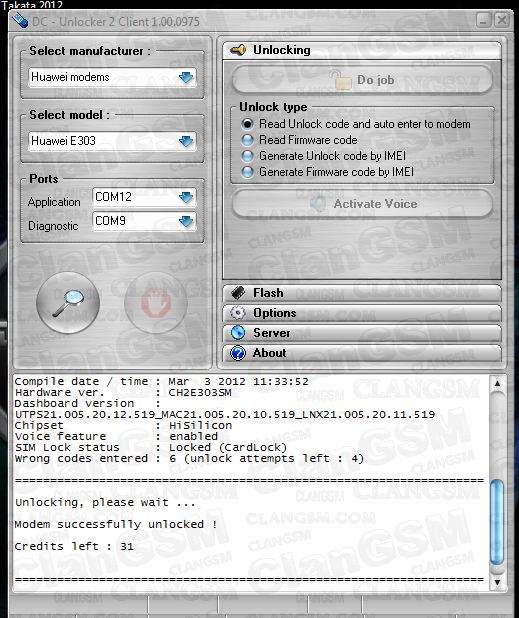Click the key icon beside Unlocking
The width and height of the screenshot is (519, 618).
pos(238,50)
